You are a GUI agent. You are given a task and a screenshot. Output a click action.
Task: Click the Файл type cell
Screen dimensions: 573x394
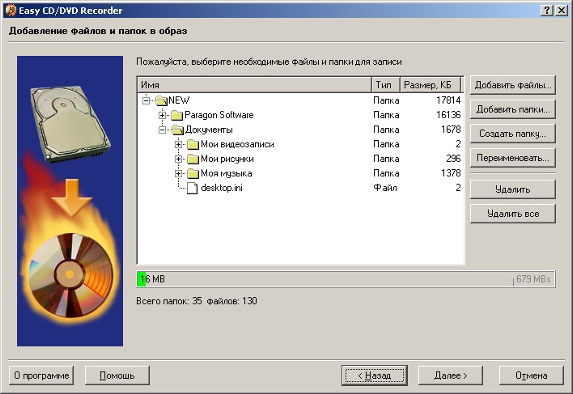pyautogui.click(x=385, y=188)
